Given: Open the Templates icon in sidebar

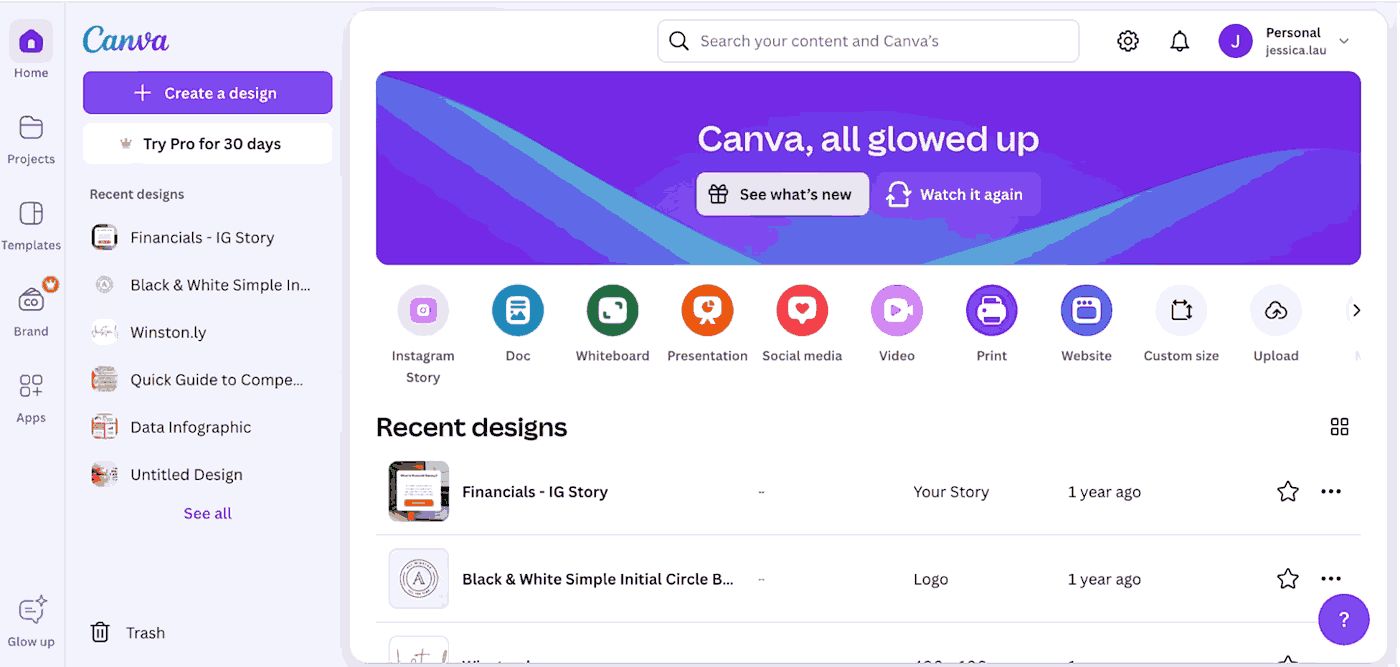Looking at the screenshot, I should 31,214.
